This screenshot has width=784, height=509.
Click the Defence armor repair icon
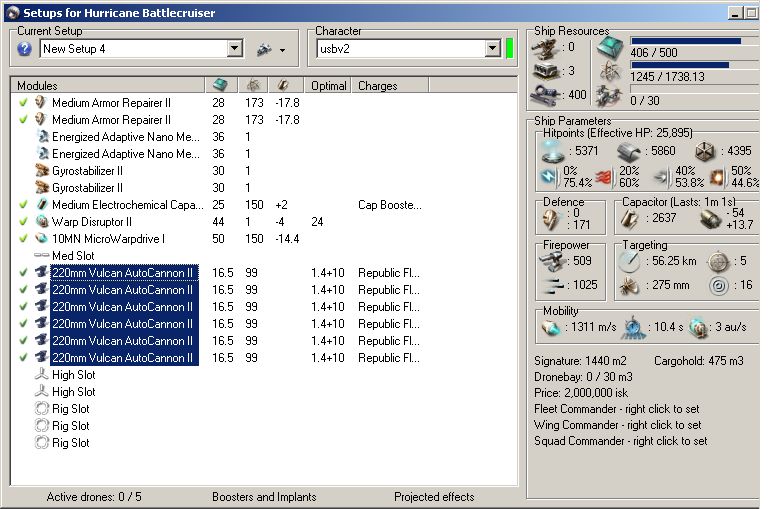(x=552, y=219)
